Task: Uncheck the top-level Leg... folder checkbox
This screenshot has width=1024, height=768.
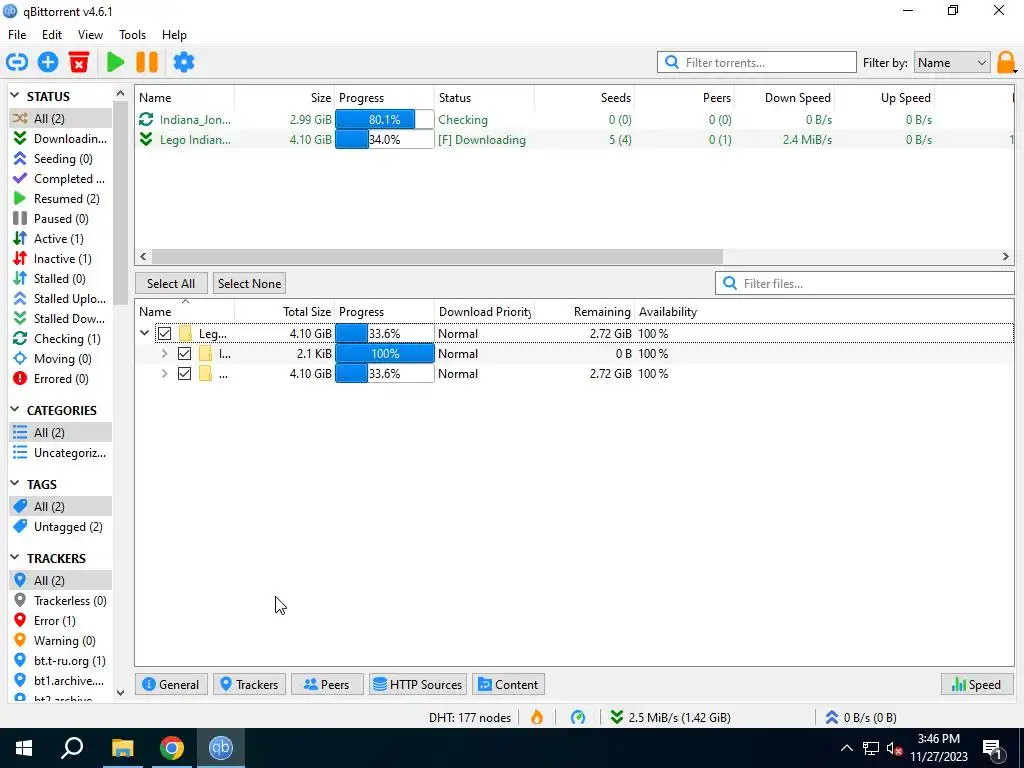Action: (x=165, y=334)
